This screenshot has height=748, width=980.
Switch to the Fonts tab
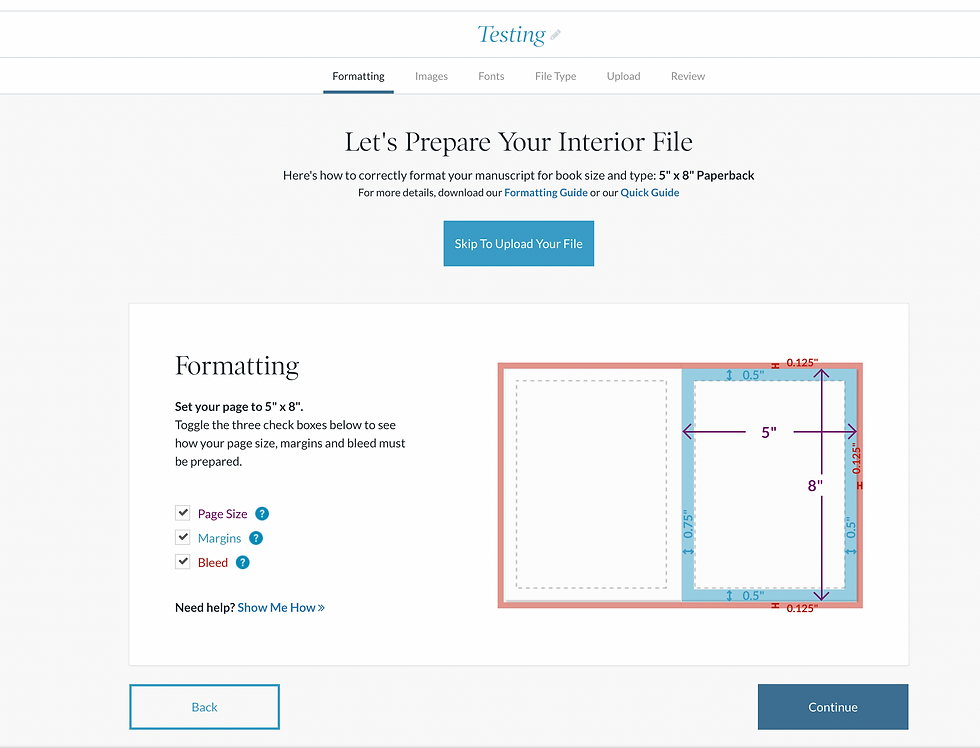click(x=491, y=76)
